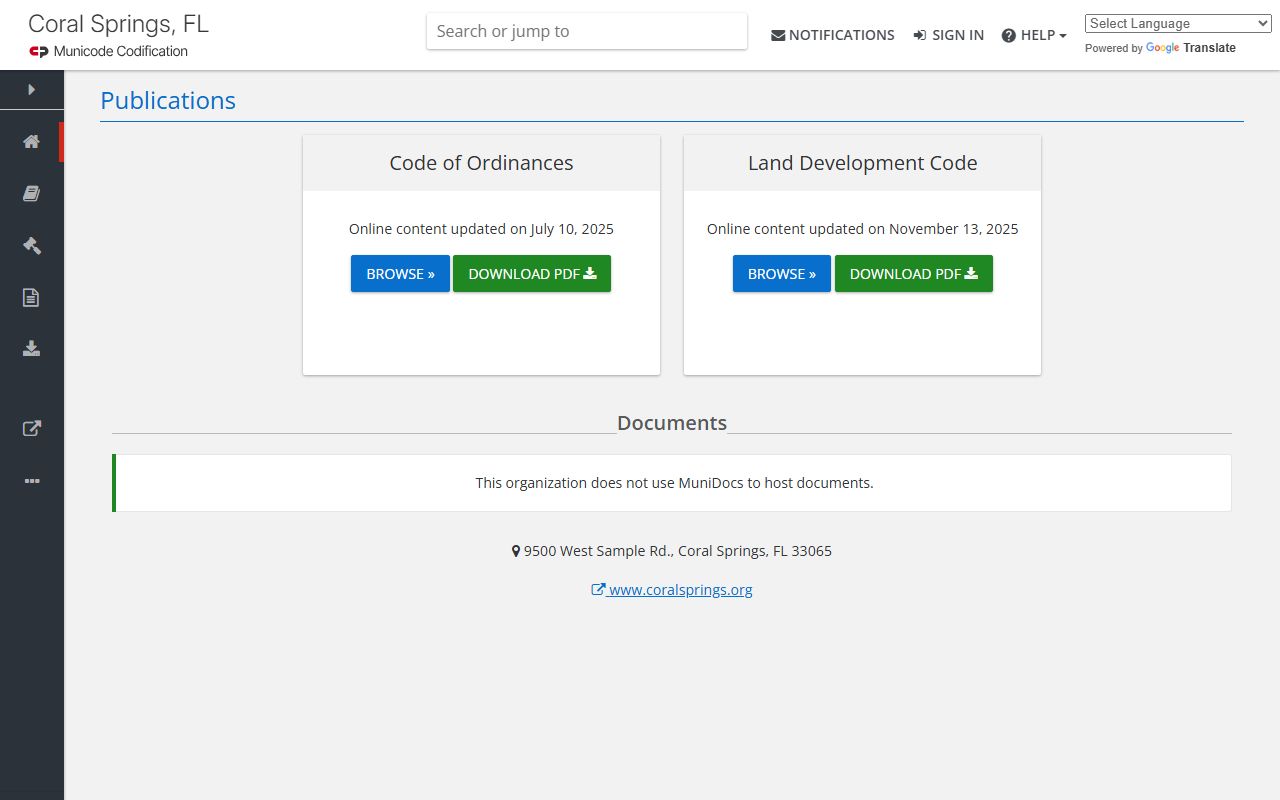Open the ellipsis more icon in sidebar

31,481
